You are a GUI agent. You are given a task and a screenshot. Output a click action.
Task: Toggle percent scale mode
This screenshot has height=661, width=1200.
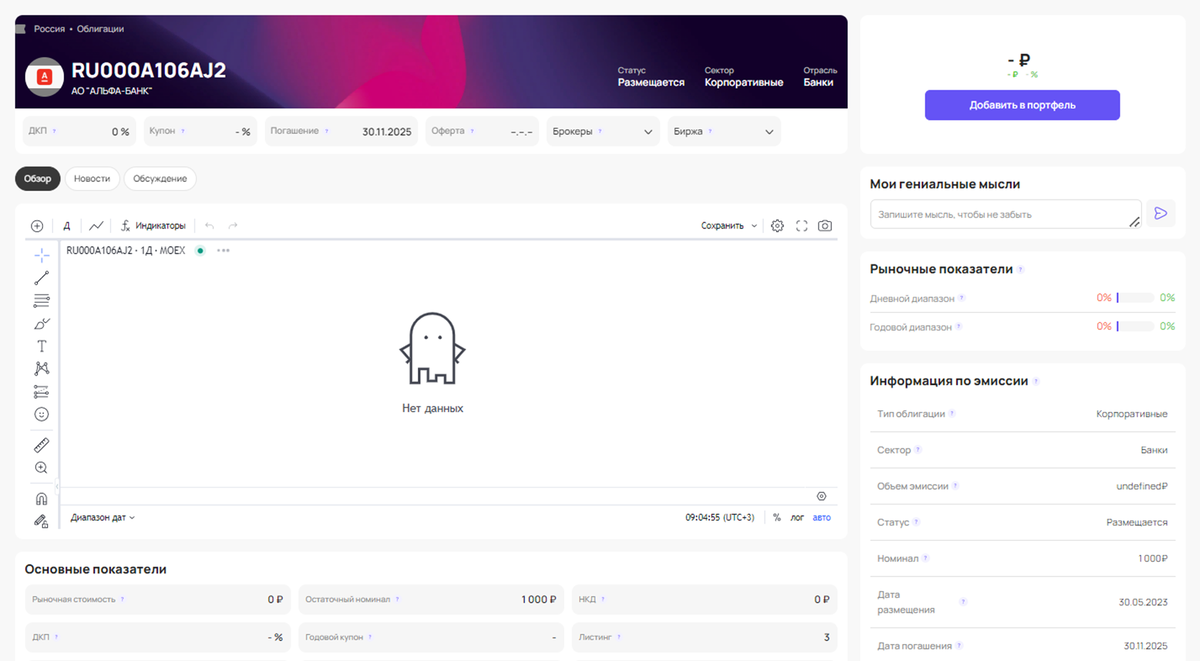[777, 518]
